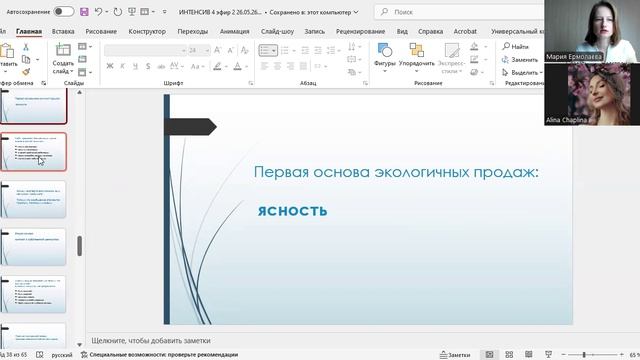Image resolution: width=640 pixels, height=360 pixels.
Task: Open the font size box showing 24
Action: [200, 50]
